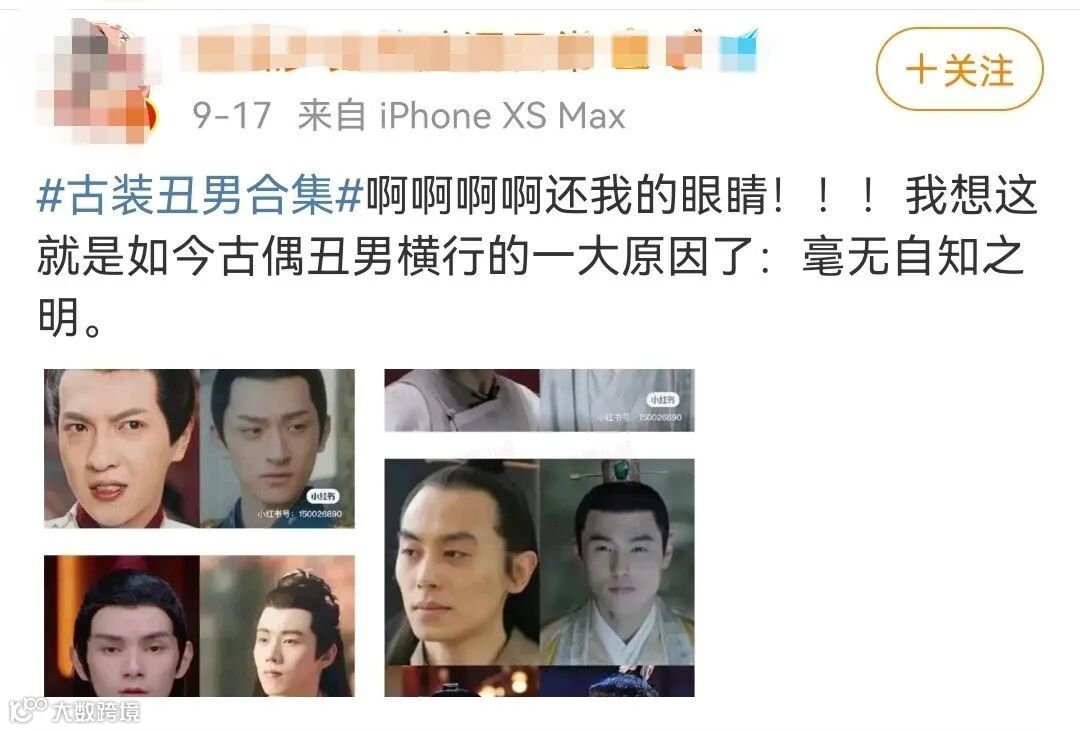Open the #古装丑男合集# hashtag topic
Screen dimensions: 1080x731
click(200, 196)
